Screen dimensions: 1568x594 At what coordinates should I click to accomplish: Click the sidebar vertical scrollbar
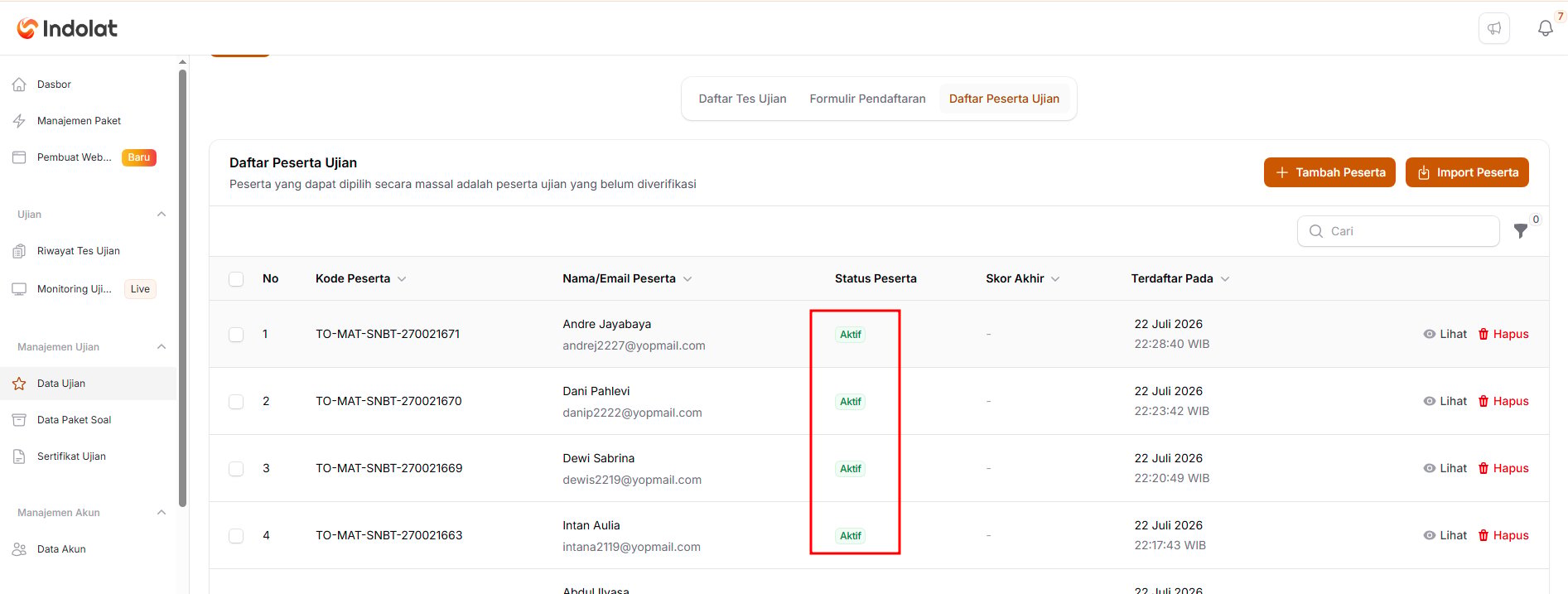[182, 287]
